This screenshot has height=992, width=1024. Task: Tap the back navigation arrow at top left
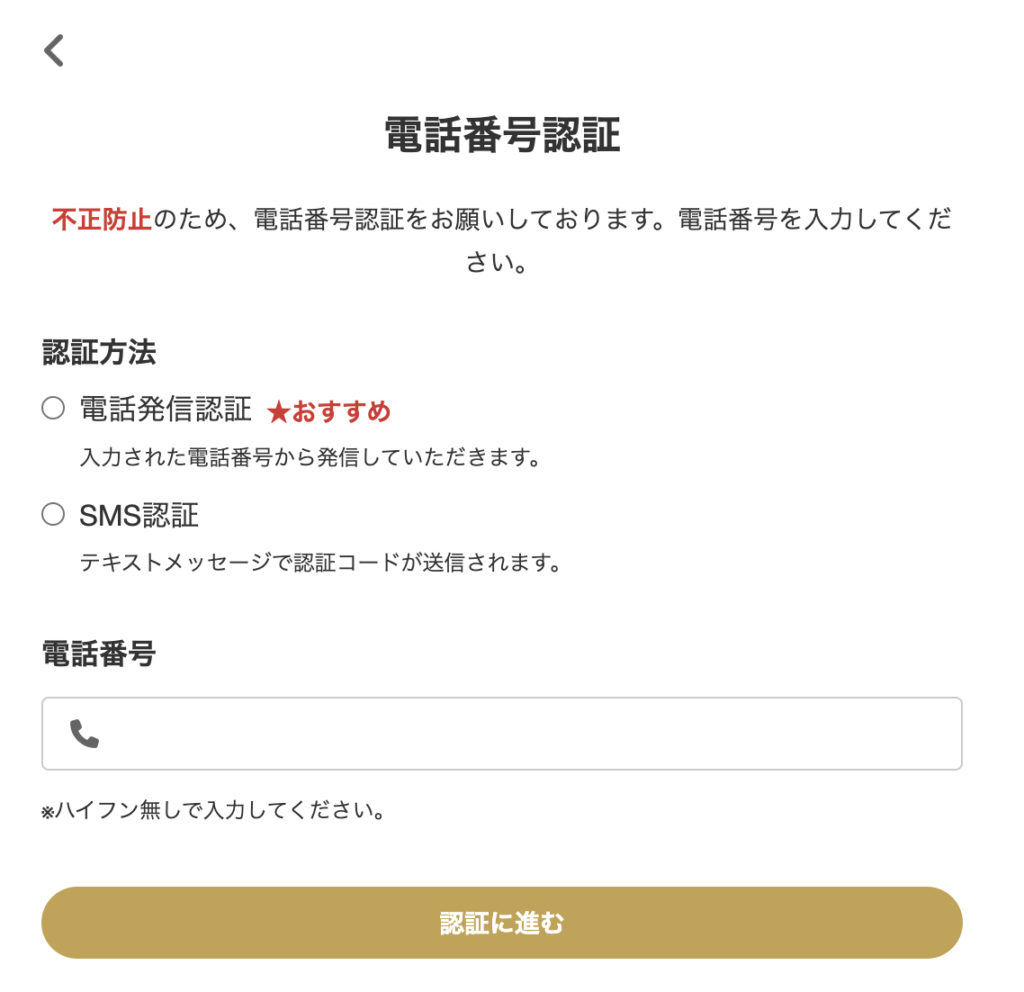(x=52, y=48)
